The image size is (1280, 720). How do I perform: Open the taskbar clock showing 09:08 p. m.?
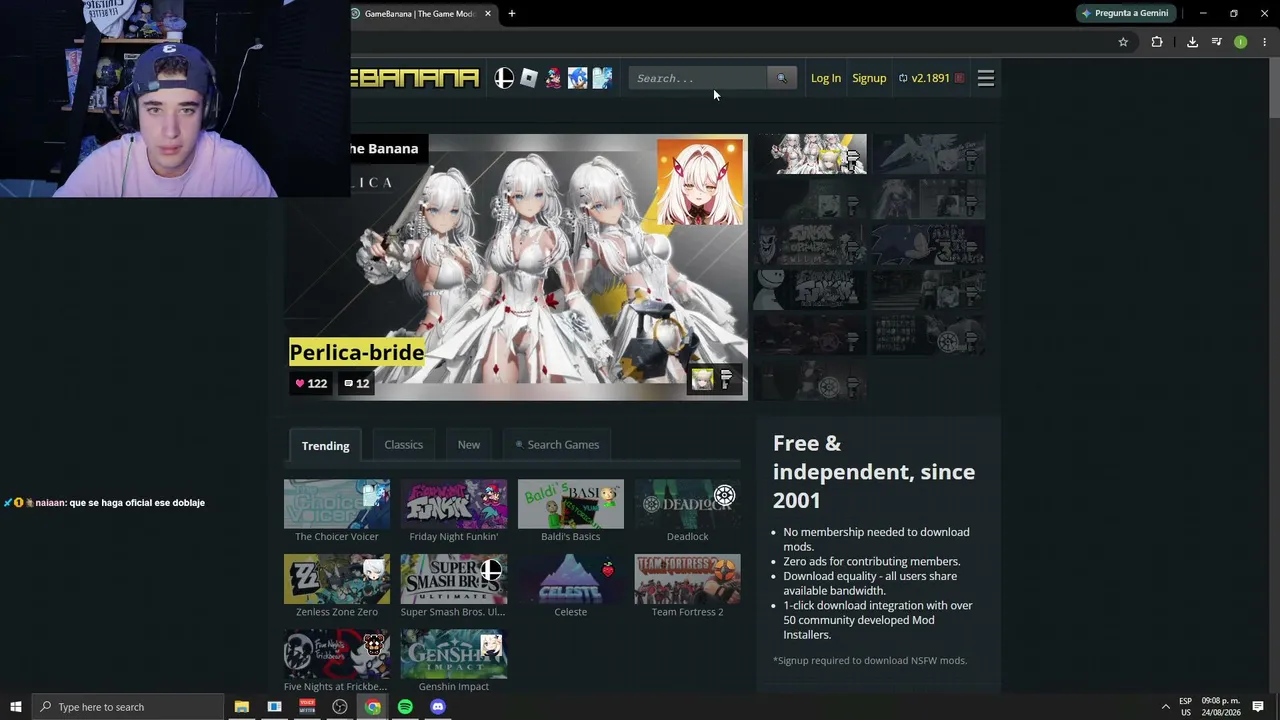pos(1221,707)
